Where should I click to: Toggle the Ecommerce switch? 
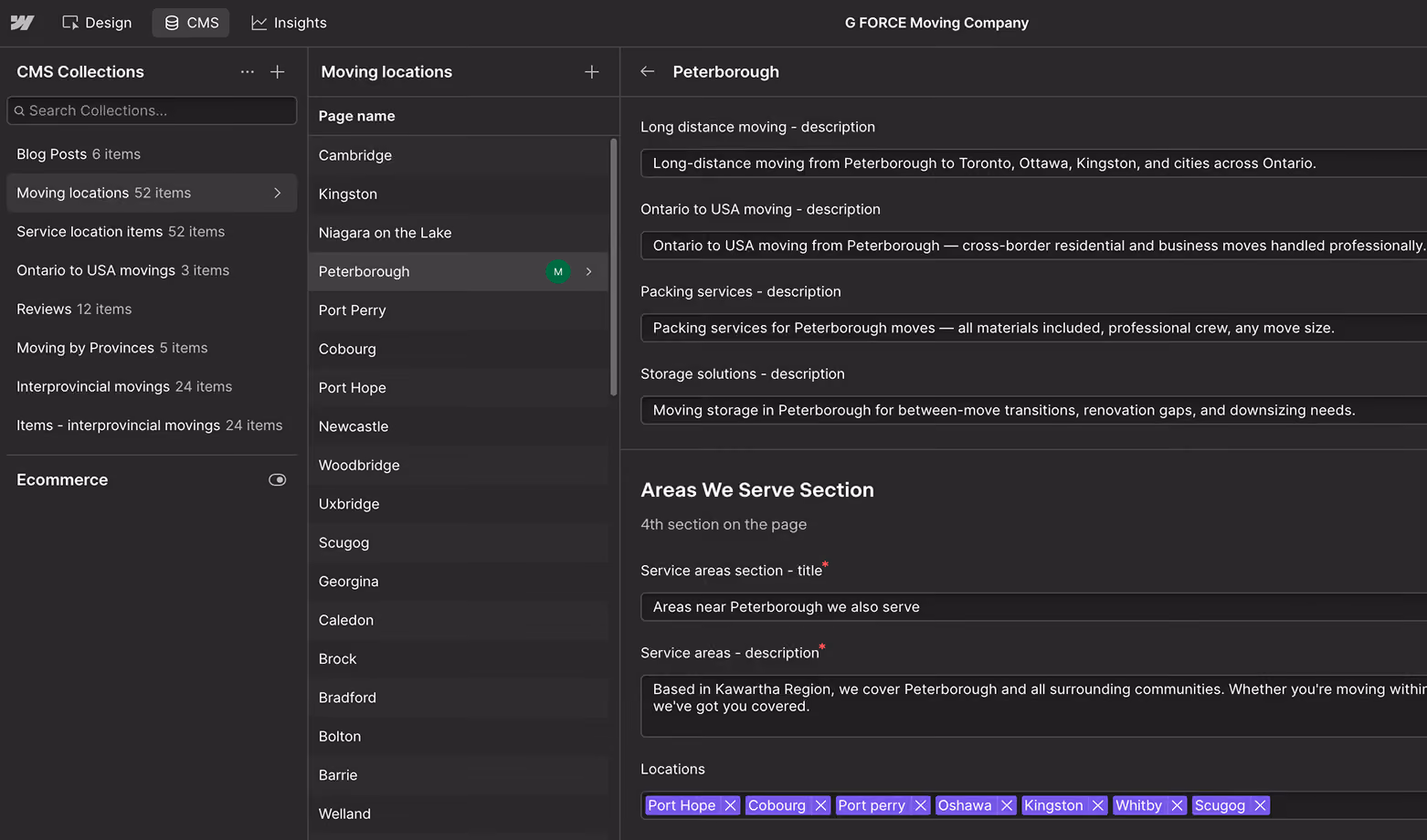pos(278,480)
